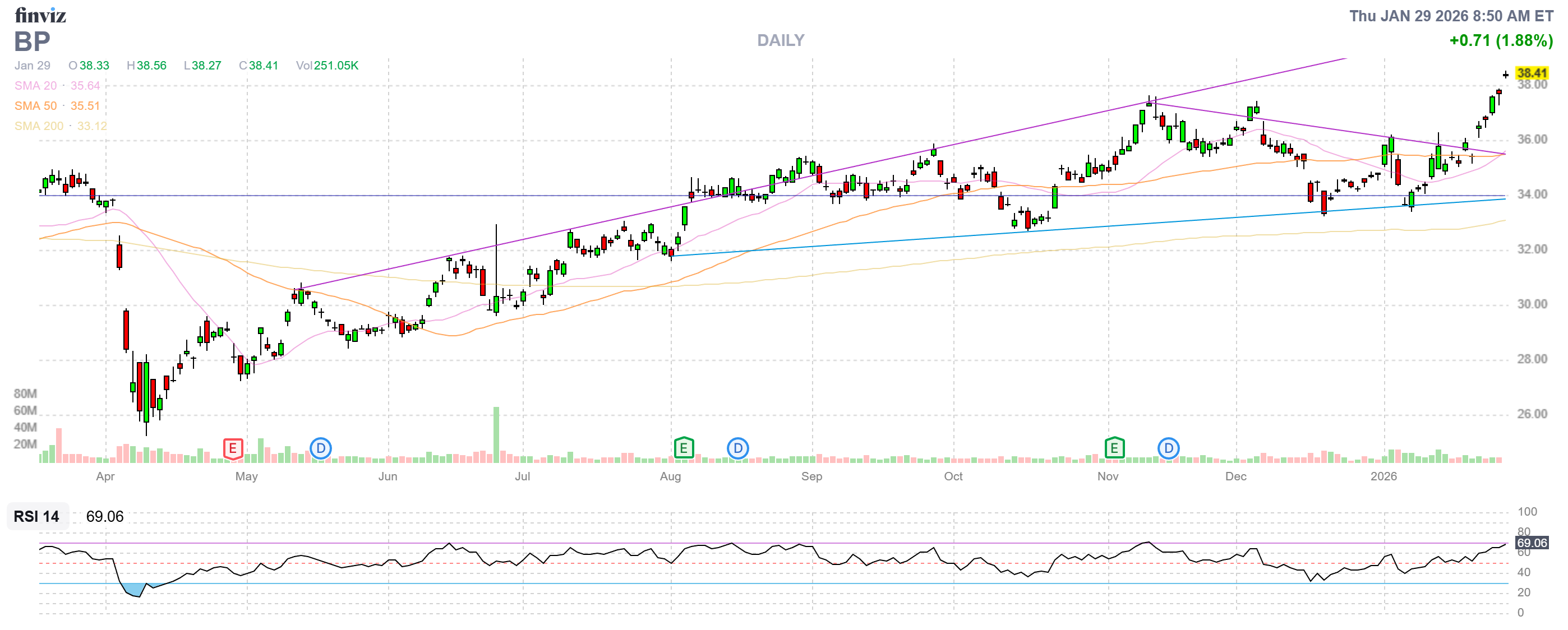Click the tall June volume spike bar

coord(496,435)
